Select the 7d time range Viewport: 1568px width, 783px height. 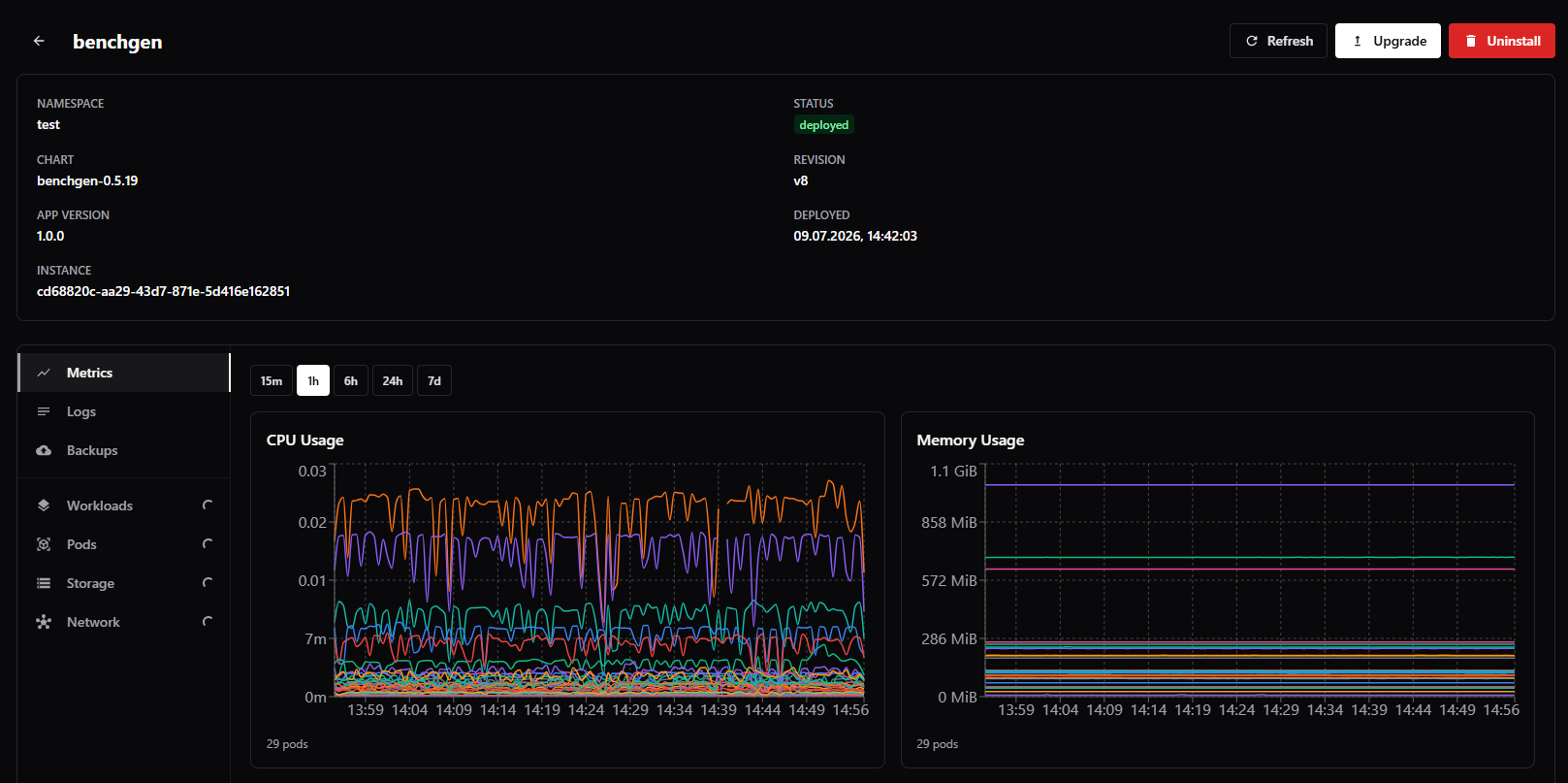[434, 380]
